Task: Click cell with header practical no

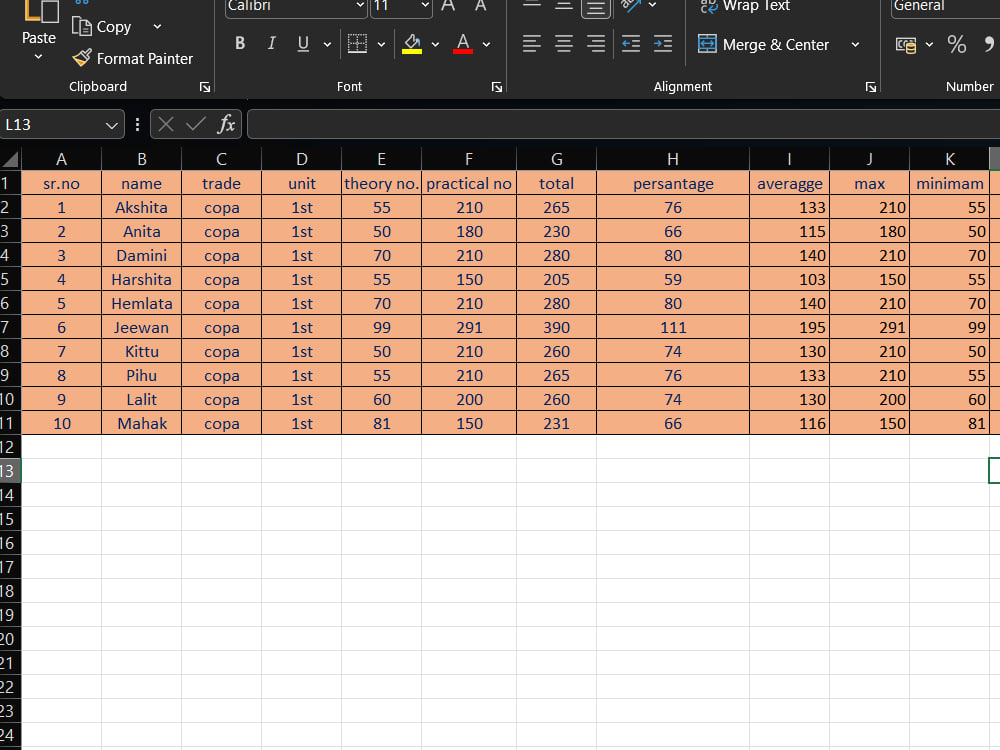Action: [x=469, y=183]
